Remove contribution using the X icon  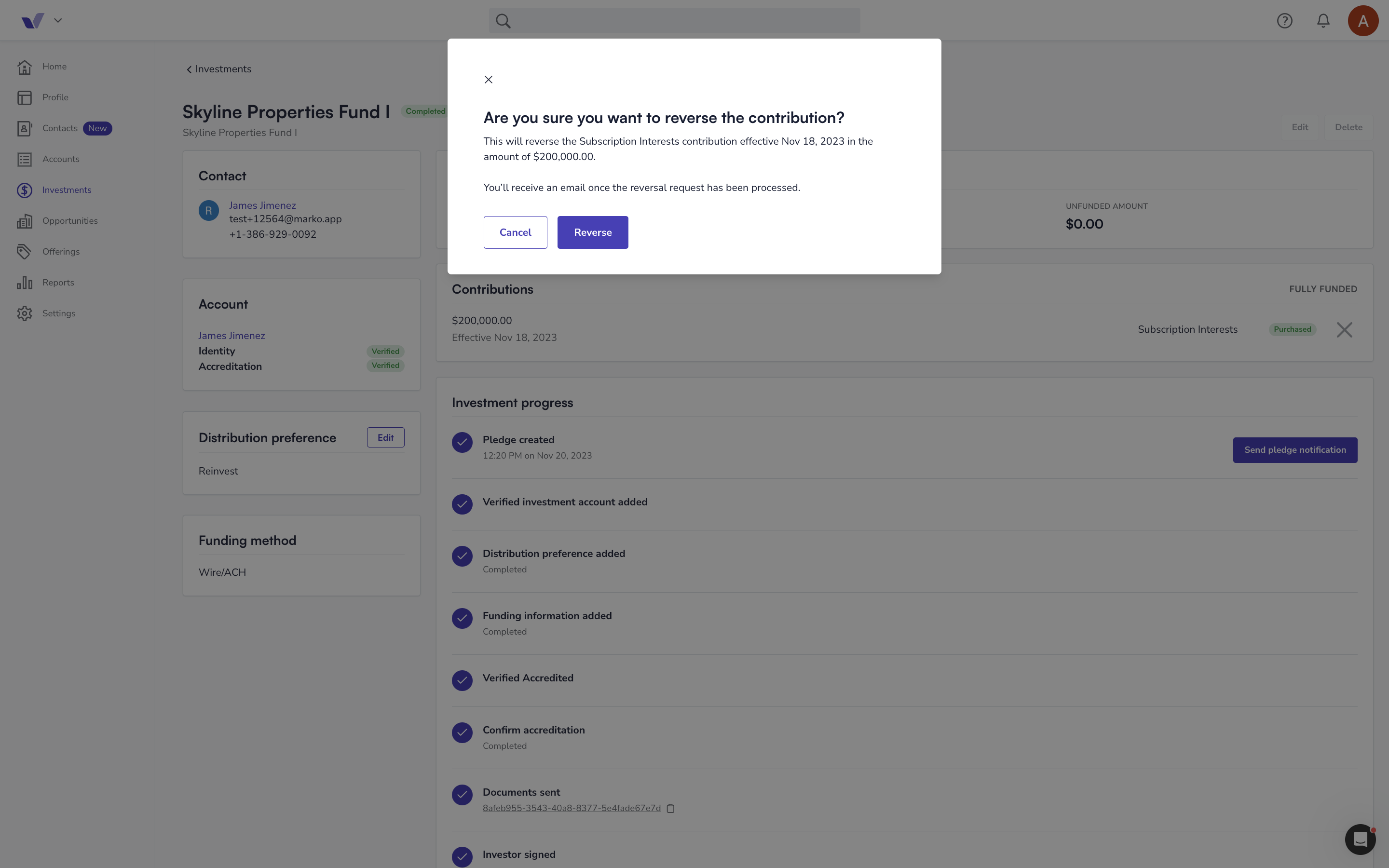point(1344,329)
